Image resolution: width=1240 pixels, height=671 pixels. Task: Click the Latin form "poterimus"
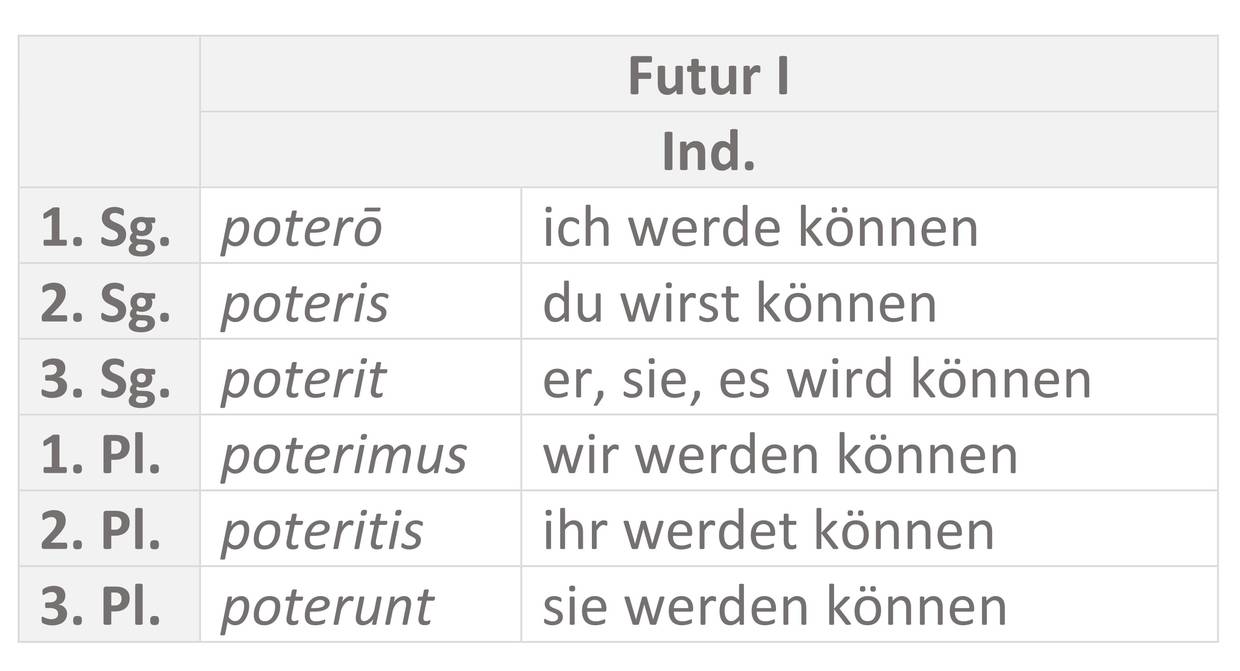(343, 455)
